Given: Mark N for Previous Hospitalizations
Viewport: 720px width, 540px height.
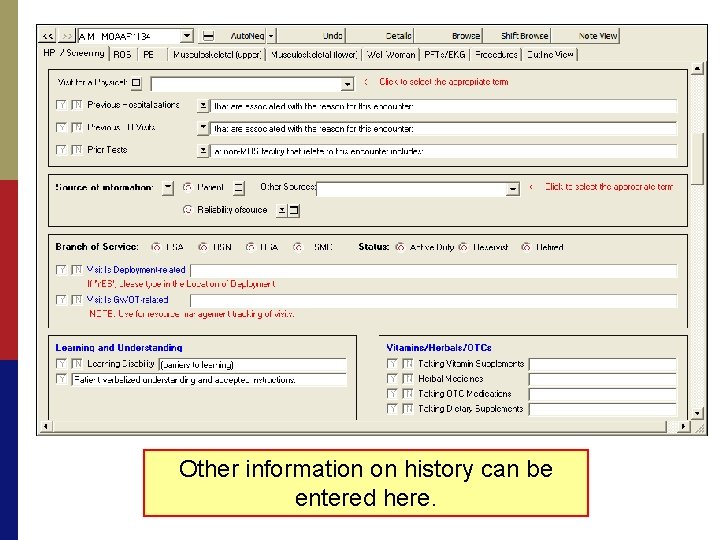Looking at the screenshot, I should [77, 105].
